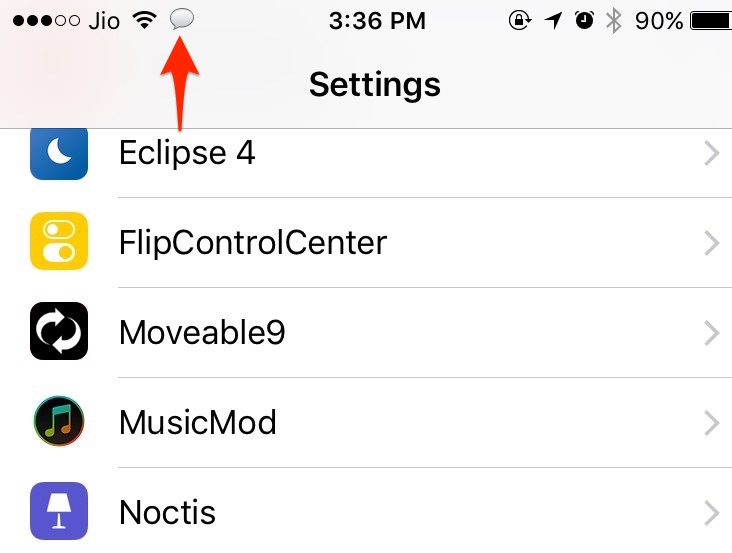Tap the Moveable9 circular arrows icon

(59, 332)
